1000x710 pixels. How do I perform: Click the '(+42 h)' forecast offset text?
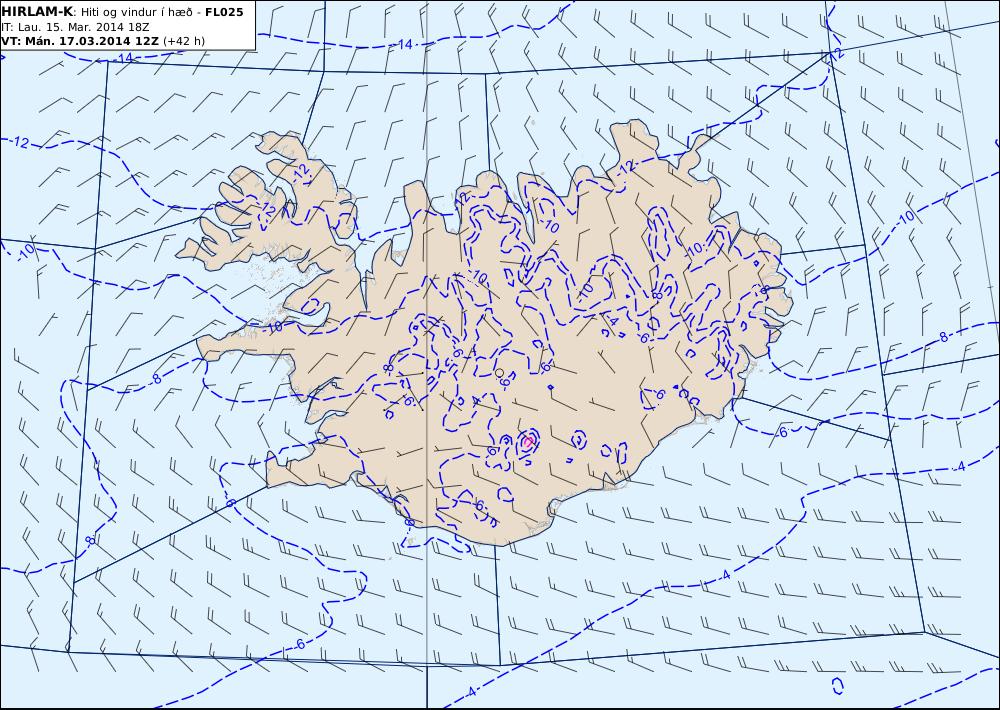[x=184, y=41]
